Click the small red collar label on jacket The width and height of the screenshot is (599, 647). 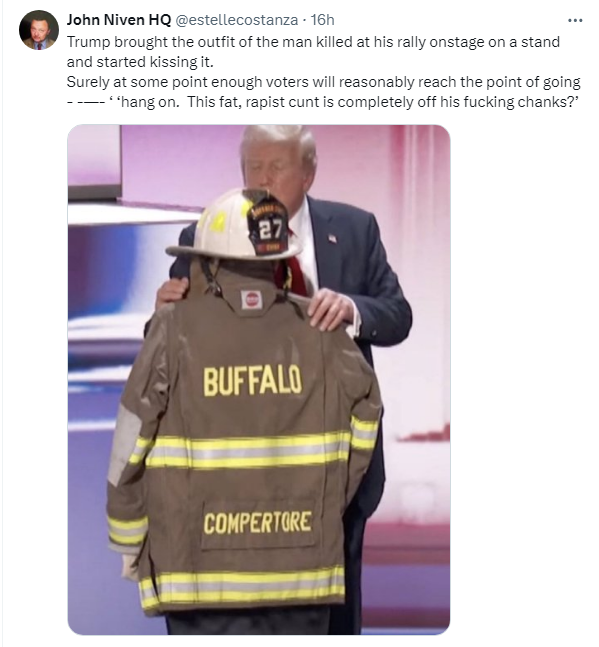click(251, 300)
